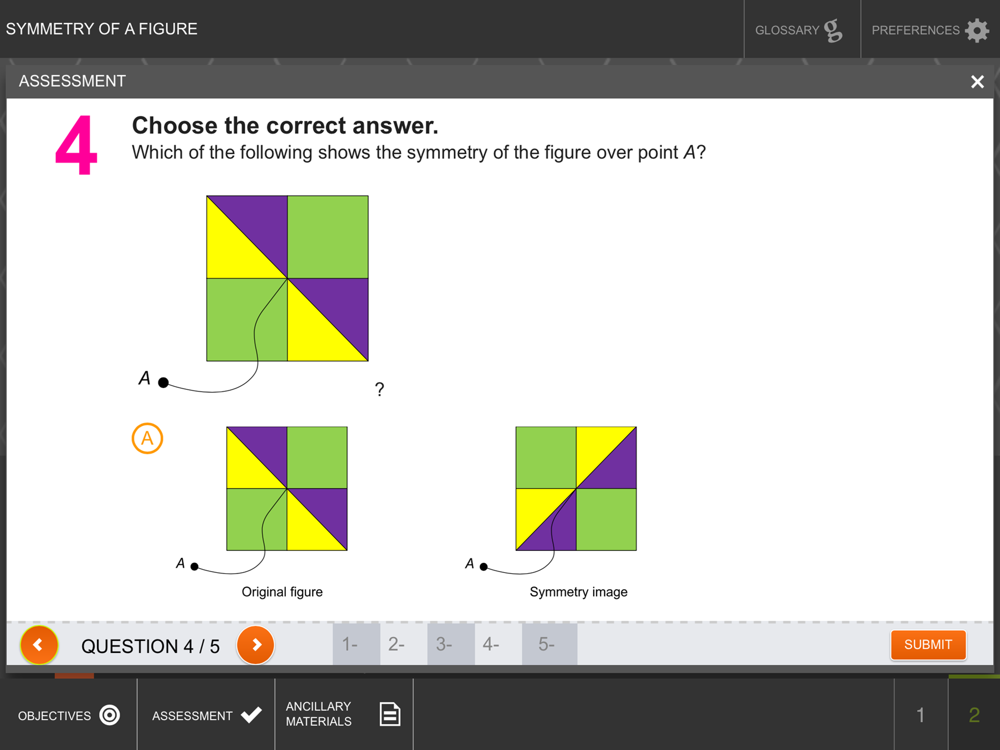Open Ancillary Materials document icon
1000x750 pixels.
[x=390, y=714]
